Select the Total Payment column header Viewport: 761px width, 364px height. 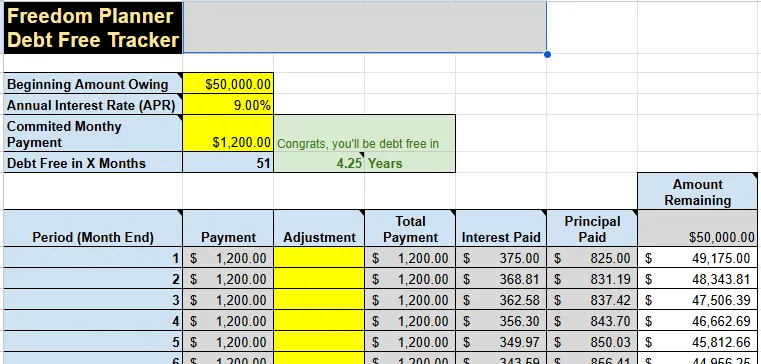tap(410, 228)
